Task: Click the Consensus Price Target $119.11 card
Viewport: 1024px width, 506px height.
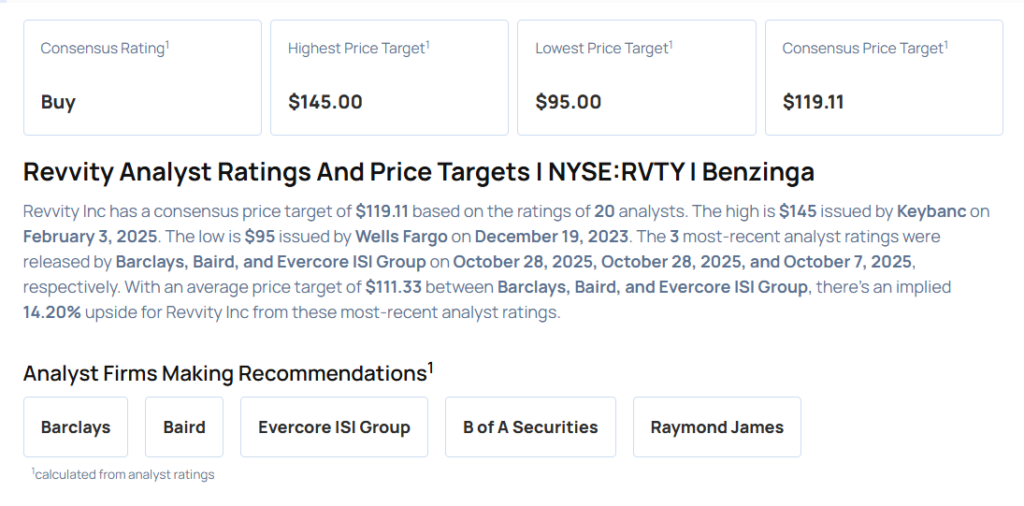Action: pos(883,77)
